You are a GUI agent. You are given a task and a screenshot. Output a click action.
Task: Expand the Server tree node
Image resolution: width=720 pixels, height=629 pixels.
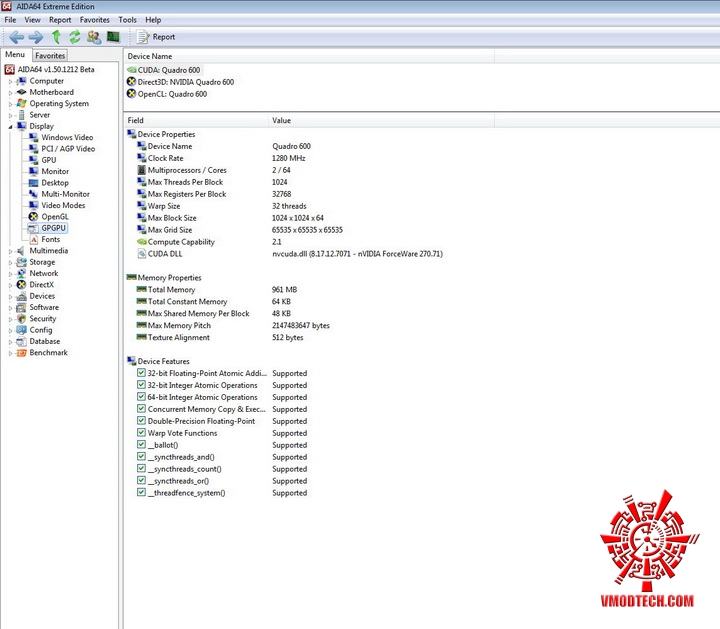[11, 115]
